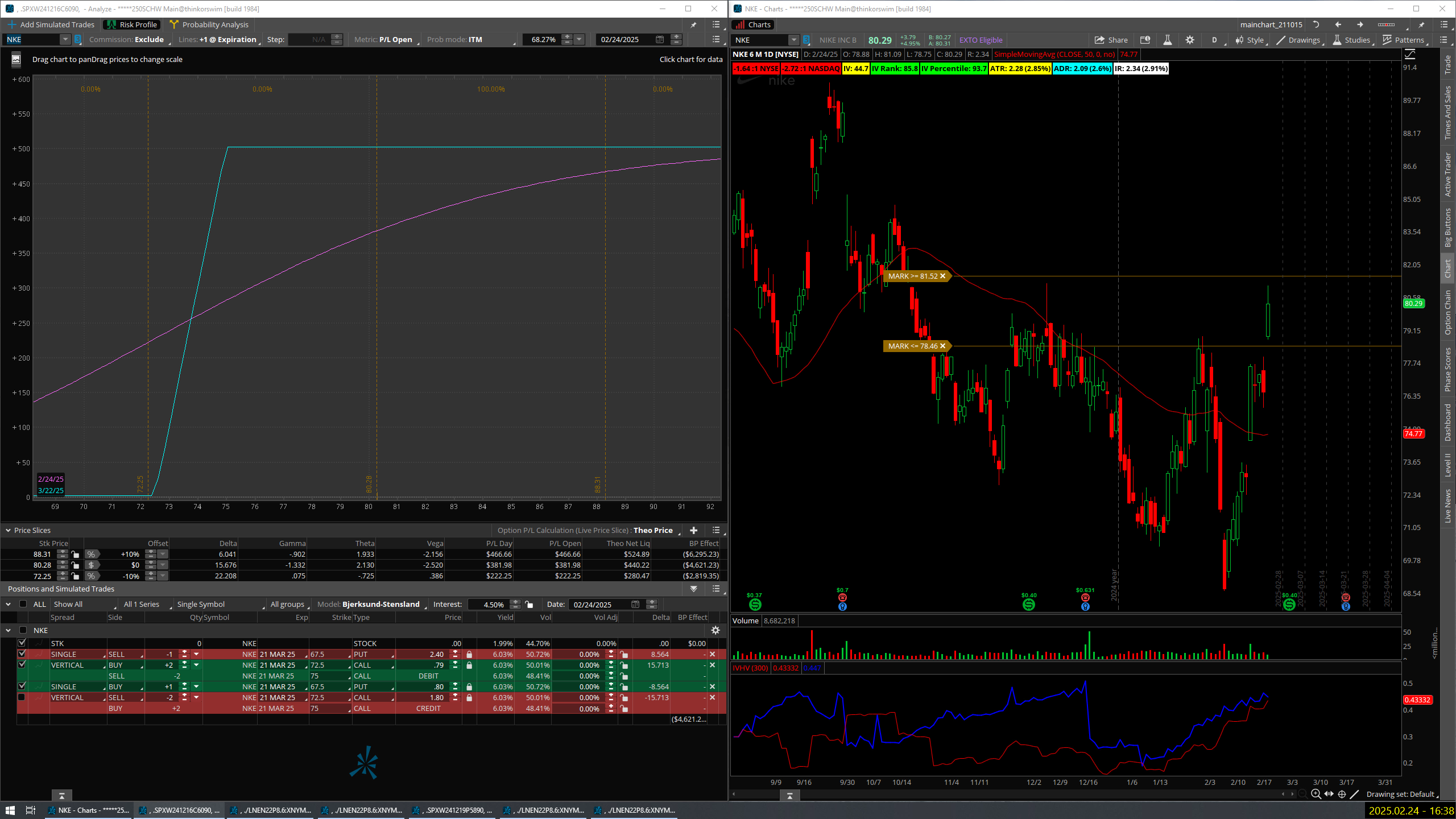1456x819 pixels.
Task: Click Add Simulated Trades
Action: point(51,24)
